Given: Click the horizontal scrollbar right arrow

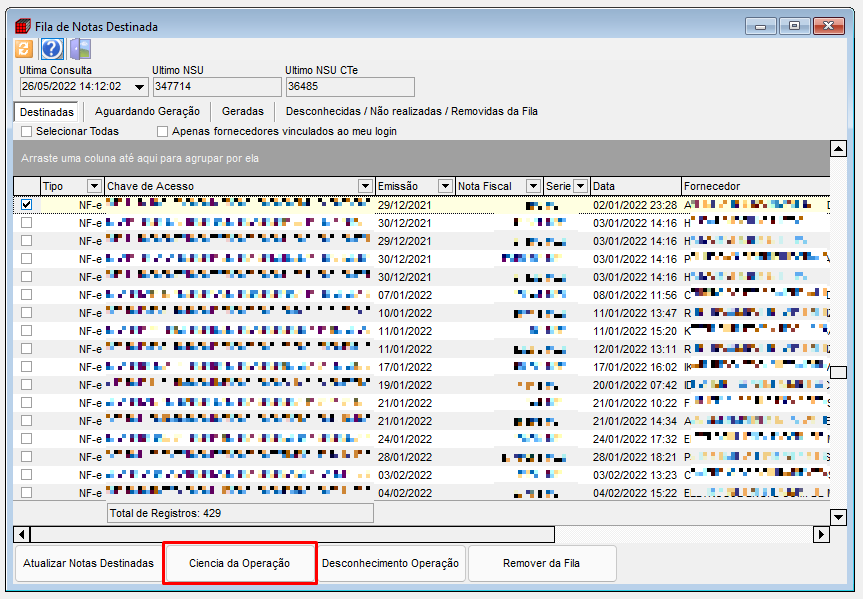Looking at the screenshot, I should pyautogui.click(x=821, y=534).
